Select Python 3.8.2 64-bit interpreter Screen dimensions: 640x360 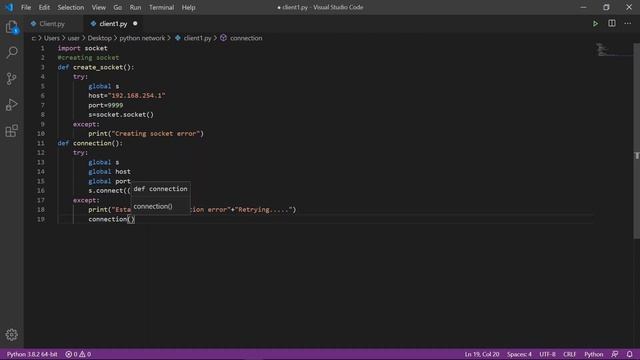click(x=32, y=354)
